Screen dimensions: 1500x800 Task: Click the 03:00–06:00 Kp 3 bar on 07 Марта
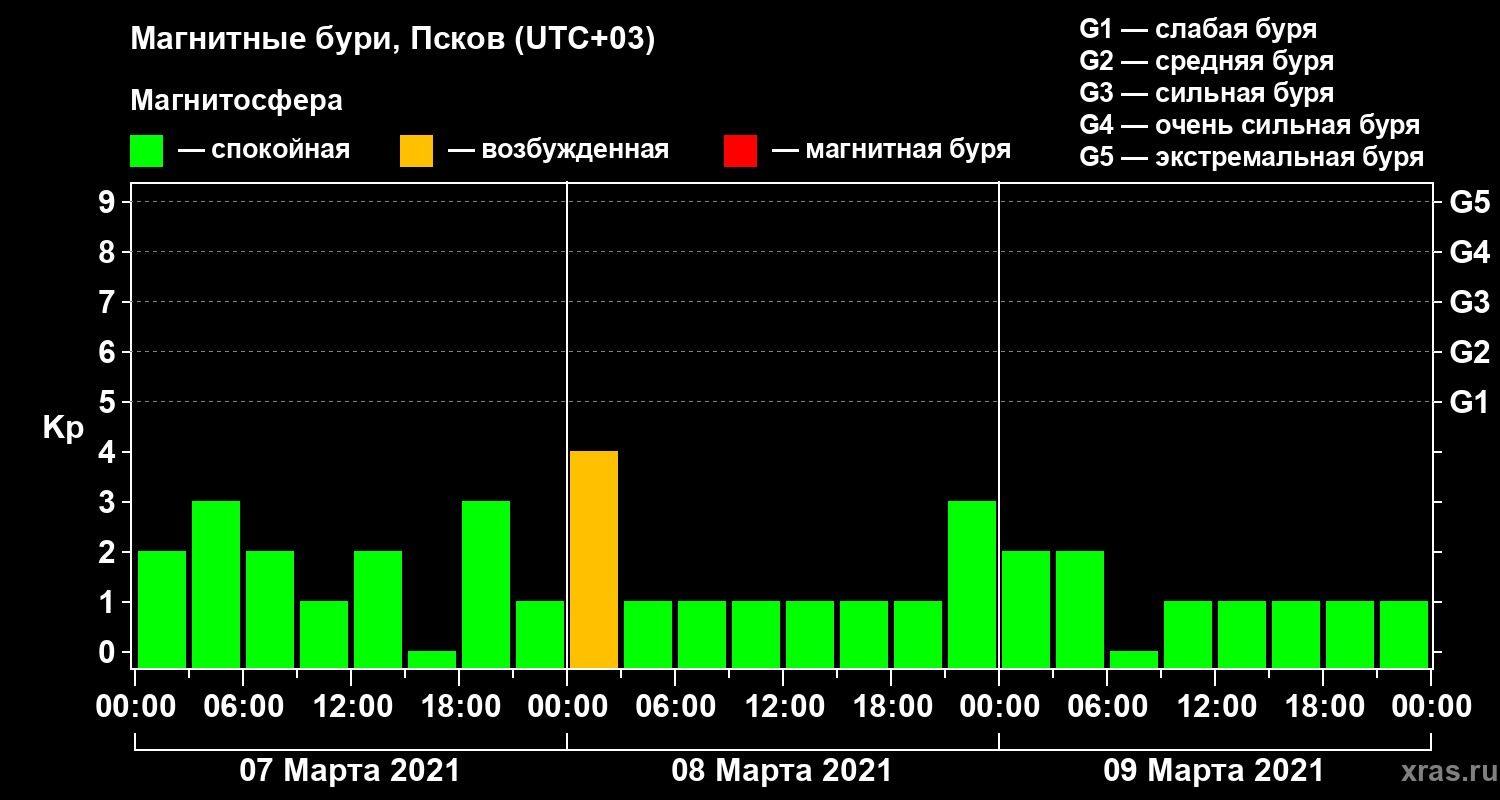pos(216,584)
